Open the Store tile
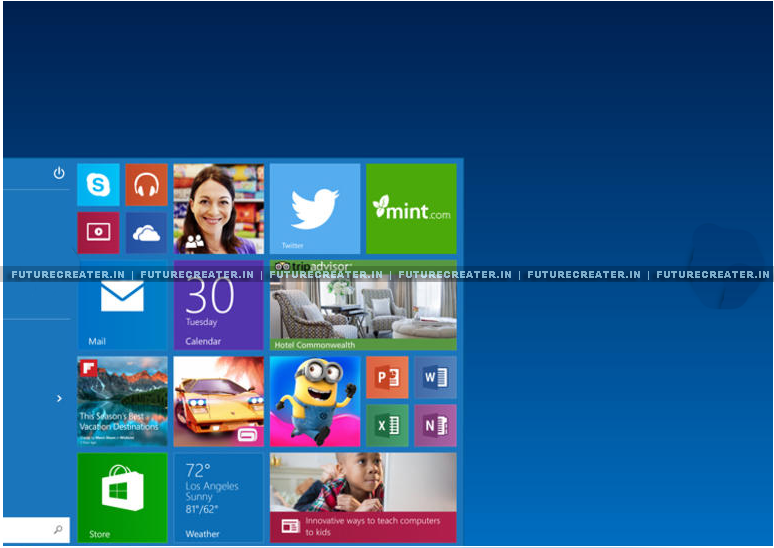The image size is (774, 548). pyautogui.click(x=122, y=498)
